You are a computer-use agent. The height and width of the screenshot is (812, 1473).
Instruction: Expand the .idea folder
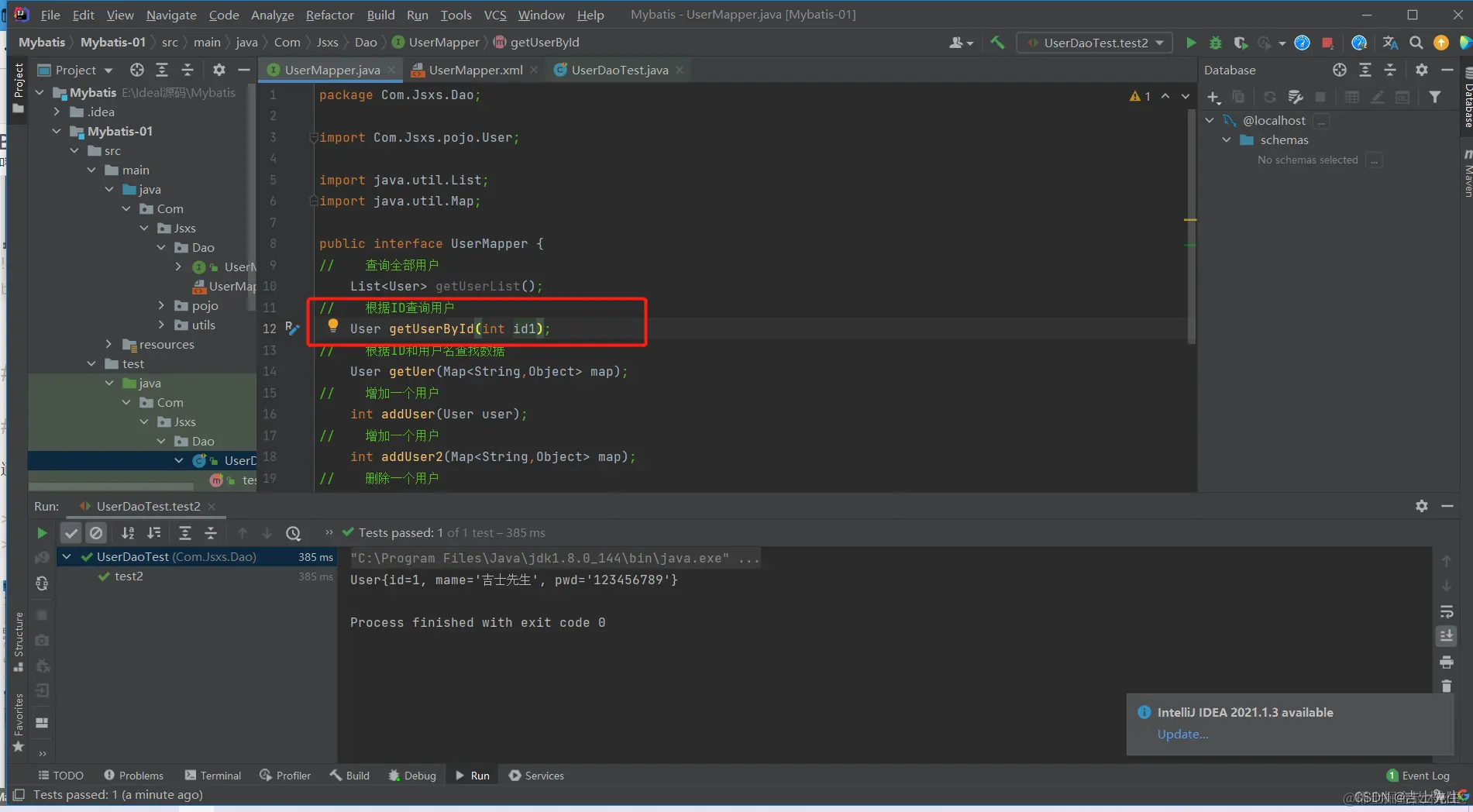click(x=57, y=112)
